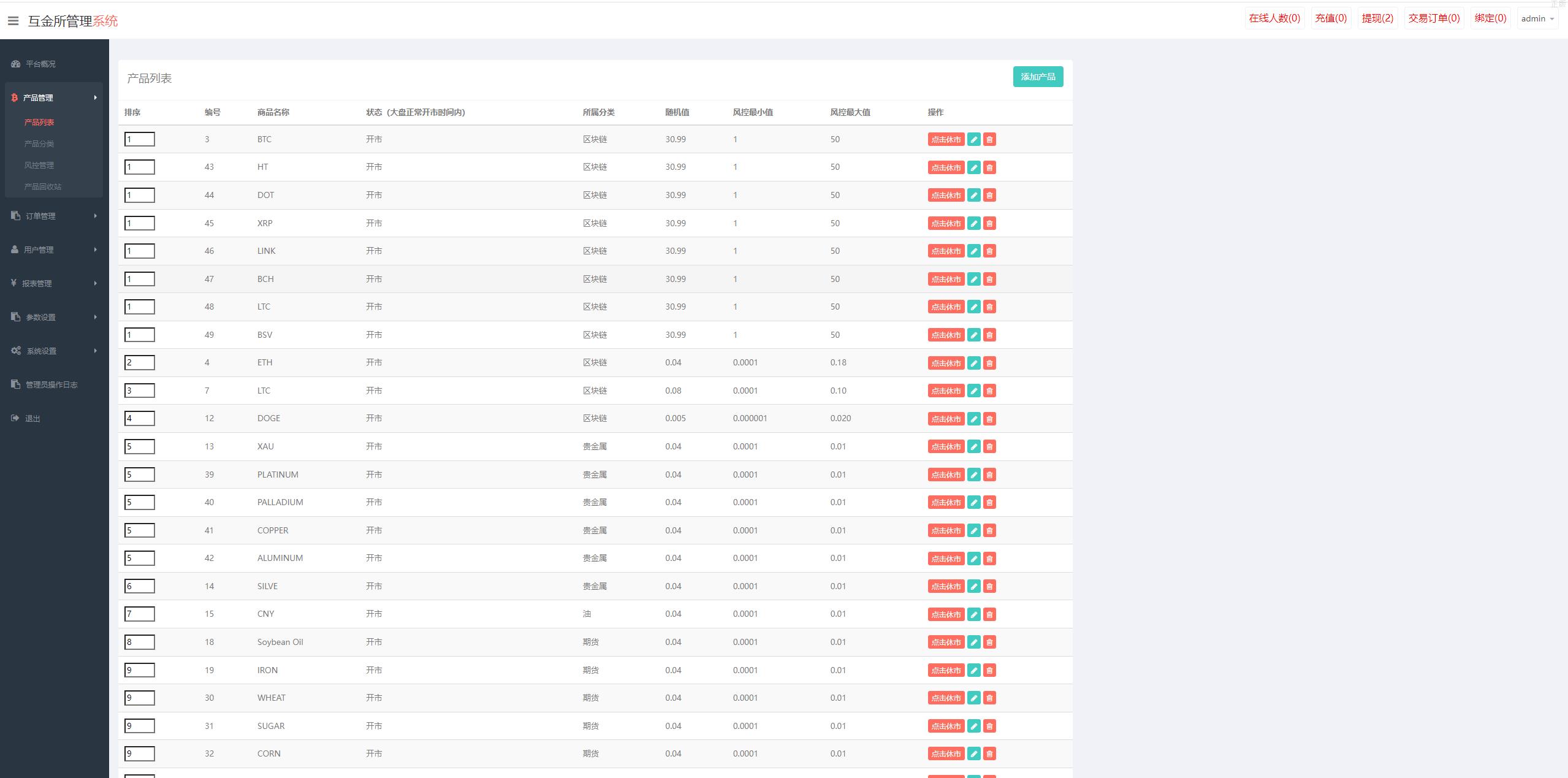Toggle HT market closed with 点击休市
The height and width of the screenshot is (778, 1568).
pos(945,167)
